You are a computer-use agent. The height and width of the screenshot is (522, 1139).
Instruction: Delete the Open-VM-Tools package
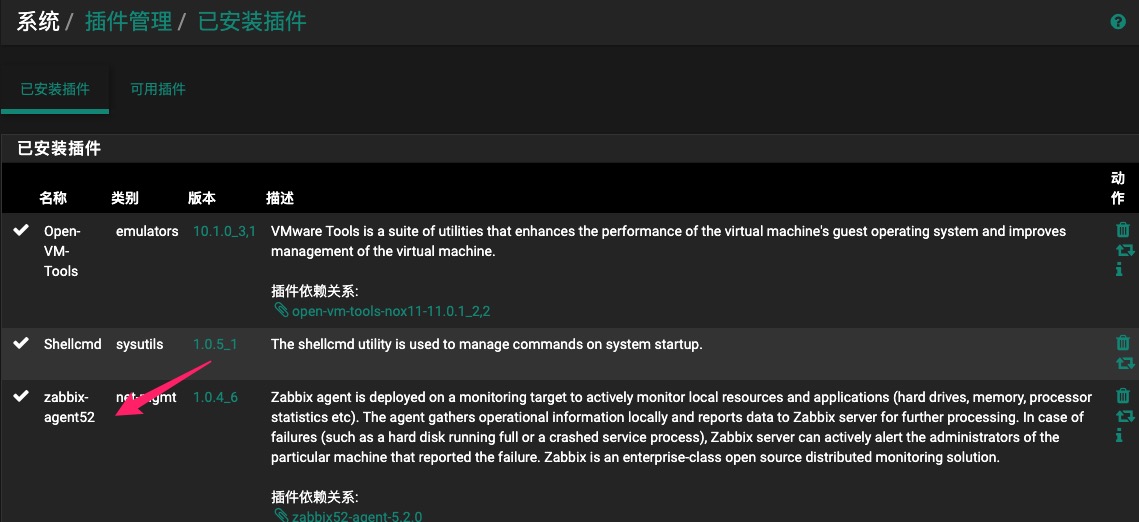click(x=1123, y=230)
